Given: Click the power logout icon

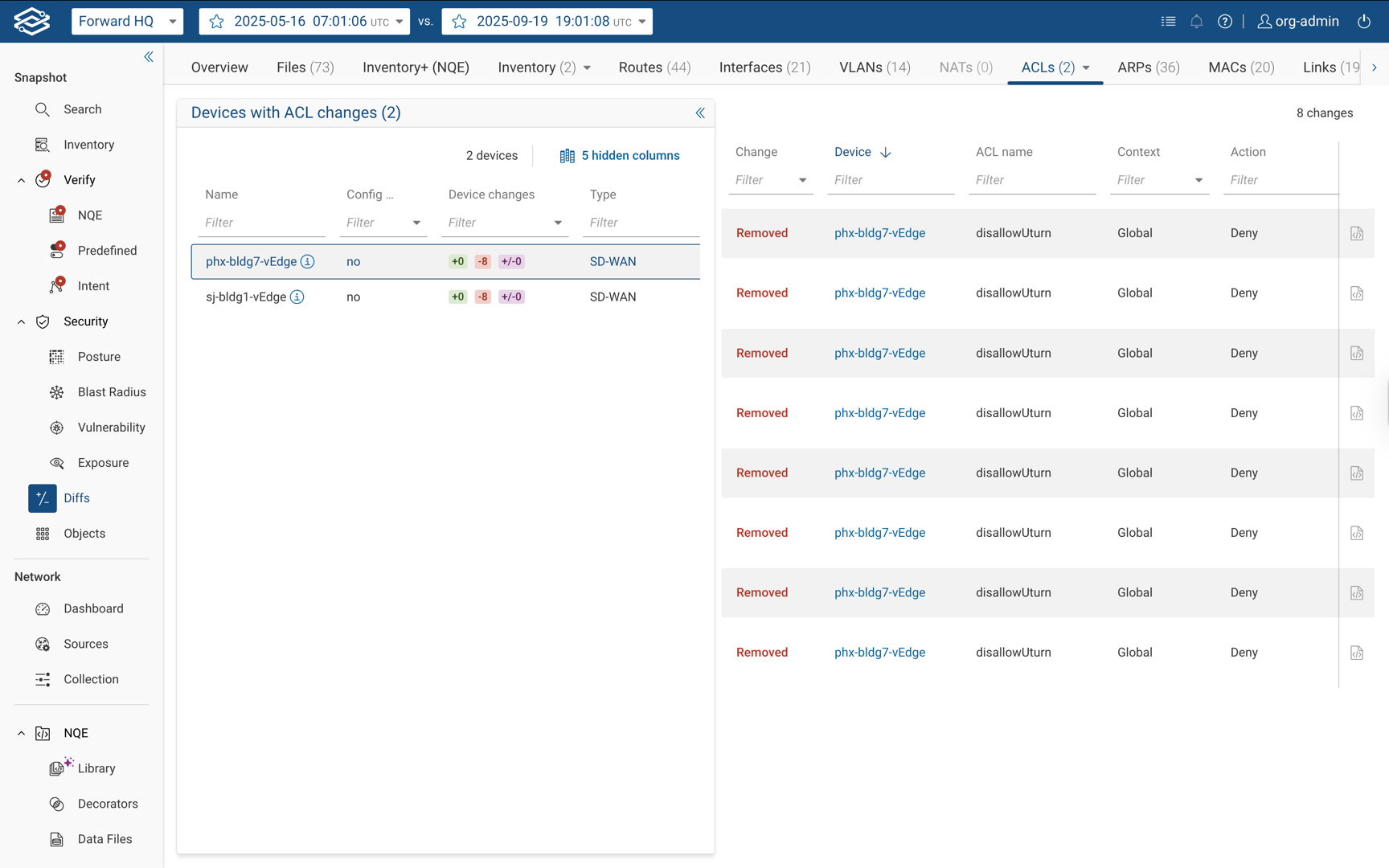Looking at the screenshot, I should [x=1364, y=22].
